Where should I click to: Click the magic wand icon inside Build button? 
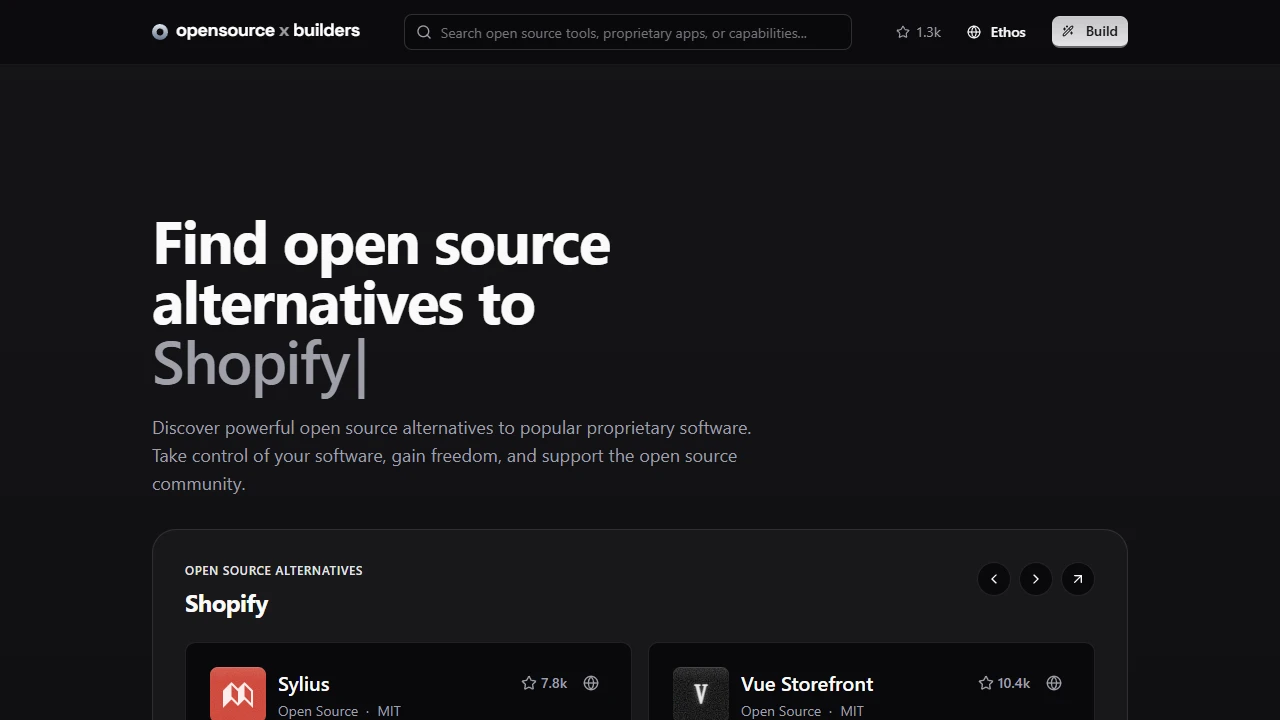click(x=1067, y=31)
